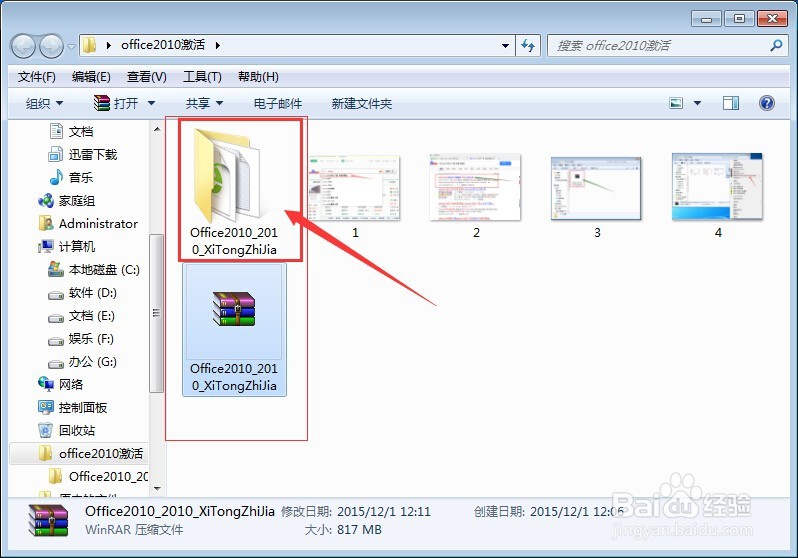
Task: Open the 共享 dropdown
Action: click(x=204, y=103)
